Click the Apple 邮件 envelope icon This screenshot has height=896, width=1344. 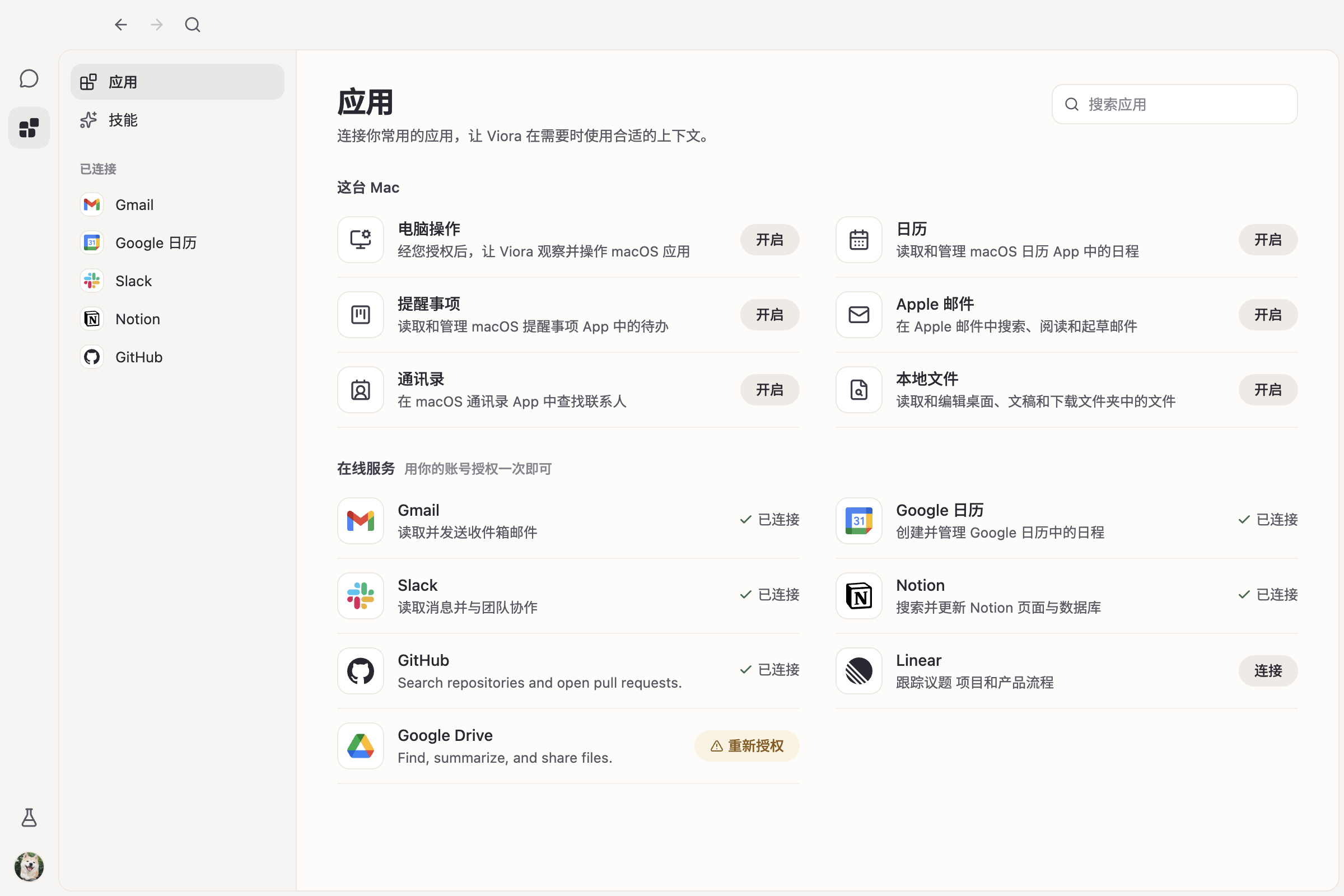[859, 315]
